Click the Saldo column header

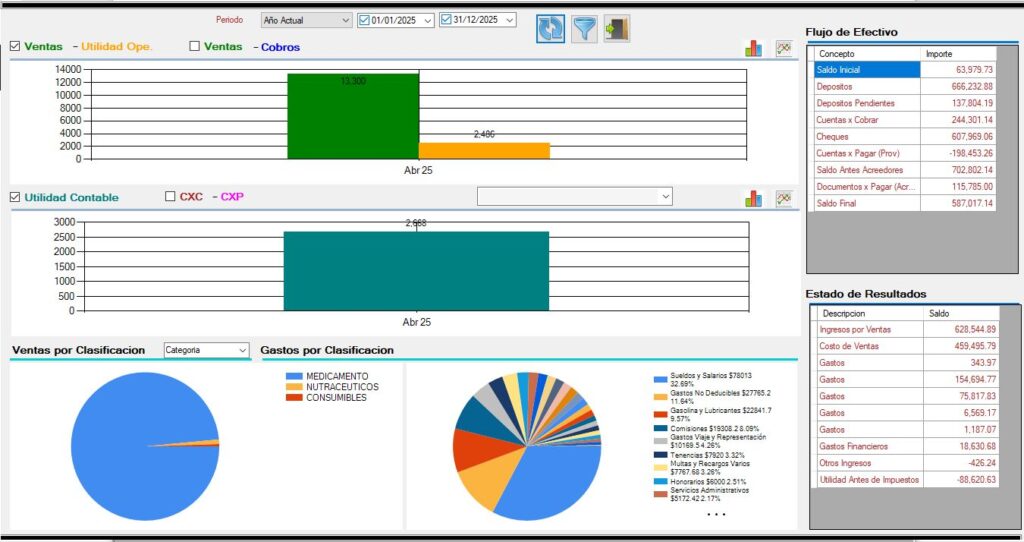(958, 313)
